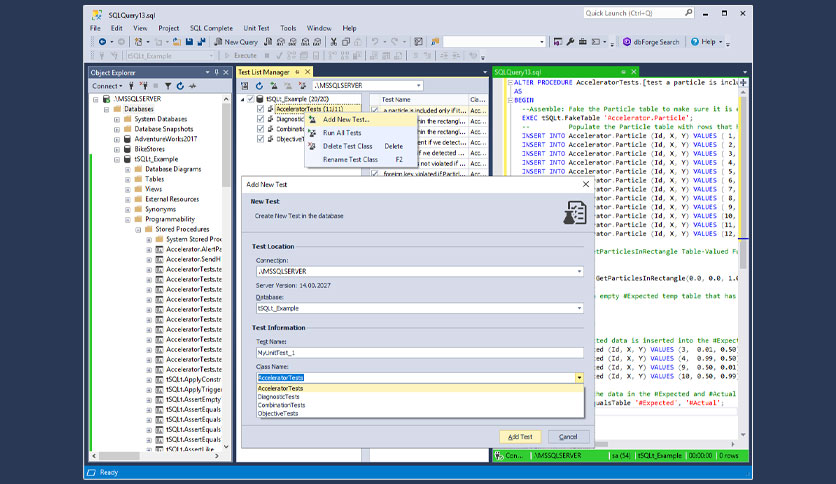Click the Cancel button in dialog
This screenshot has width=836, height=484.
(568, 437)
